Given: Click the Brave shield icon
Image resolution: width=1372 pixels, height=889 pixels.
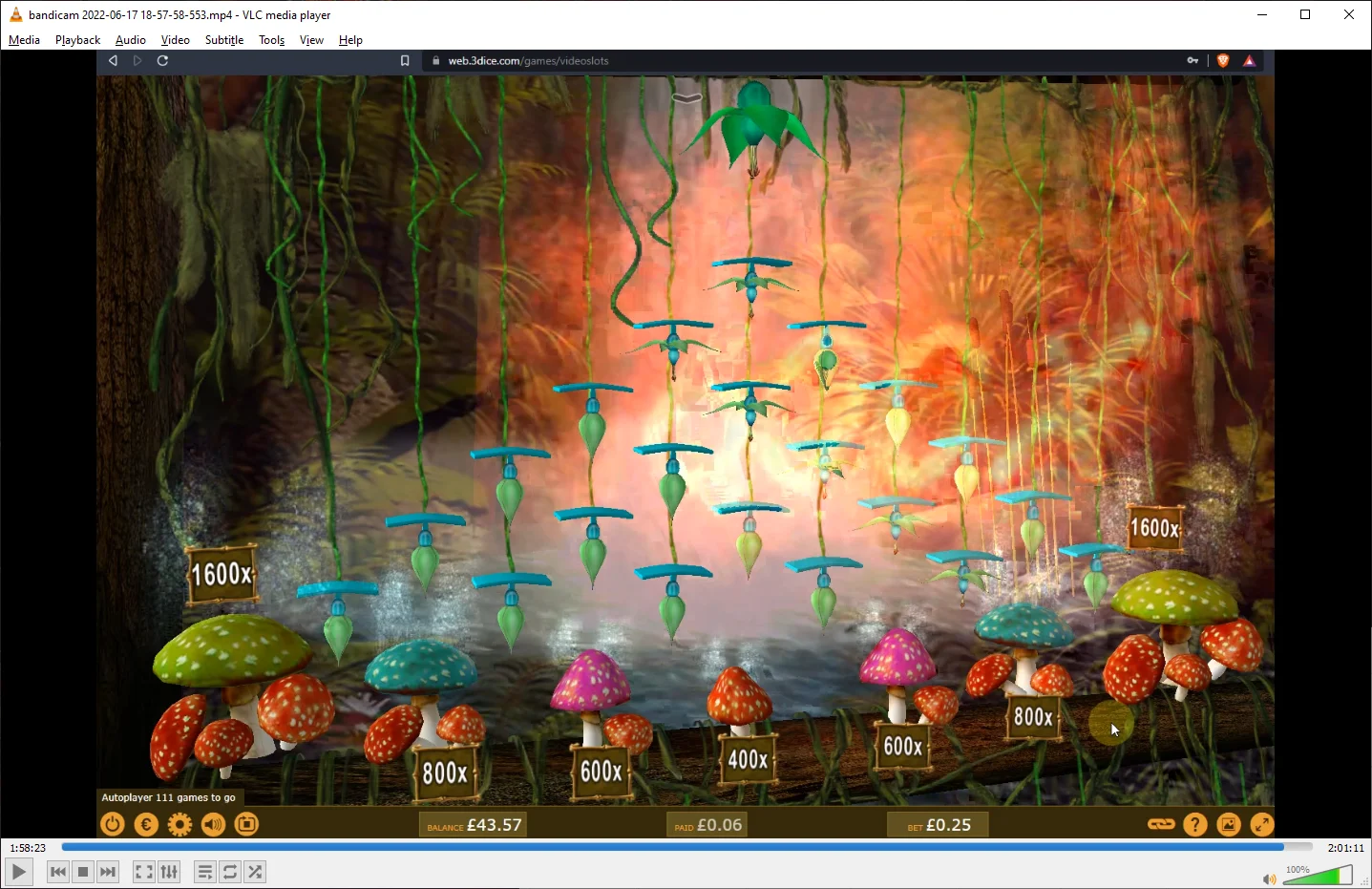Looking at the screenshot, I should coord(1223,60).
